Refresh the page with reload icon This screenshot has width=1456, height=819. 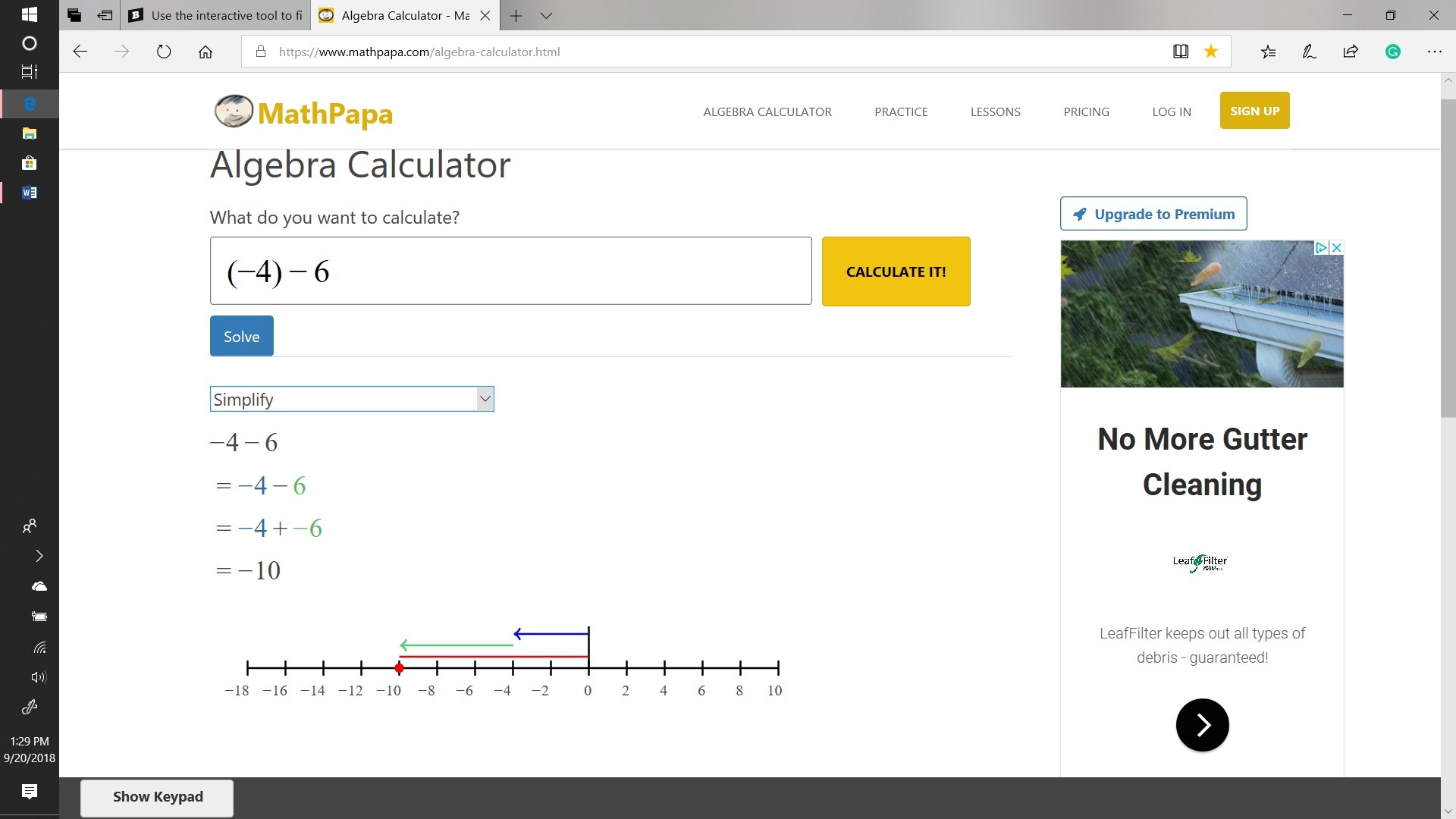(164, 52)
